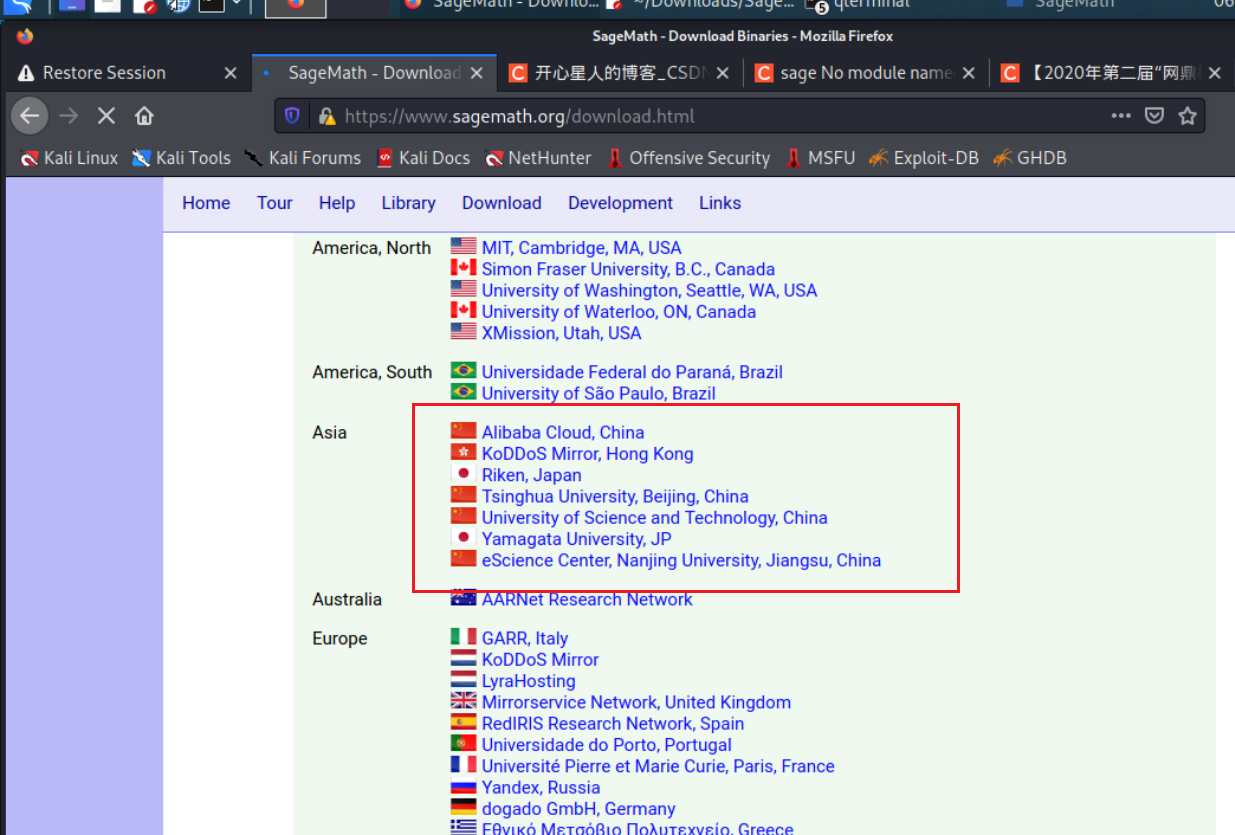Open tracking protection shield panel
This screenshot has width=1235, height=835.
coord(292,116)
